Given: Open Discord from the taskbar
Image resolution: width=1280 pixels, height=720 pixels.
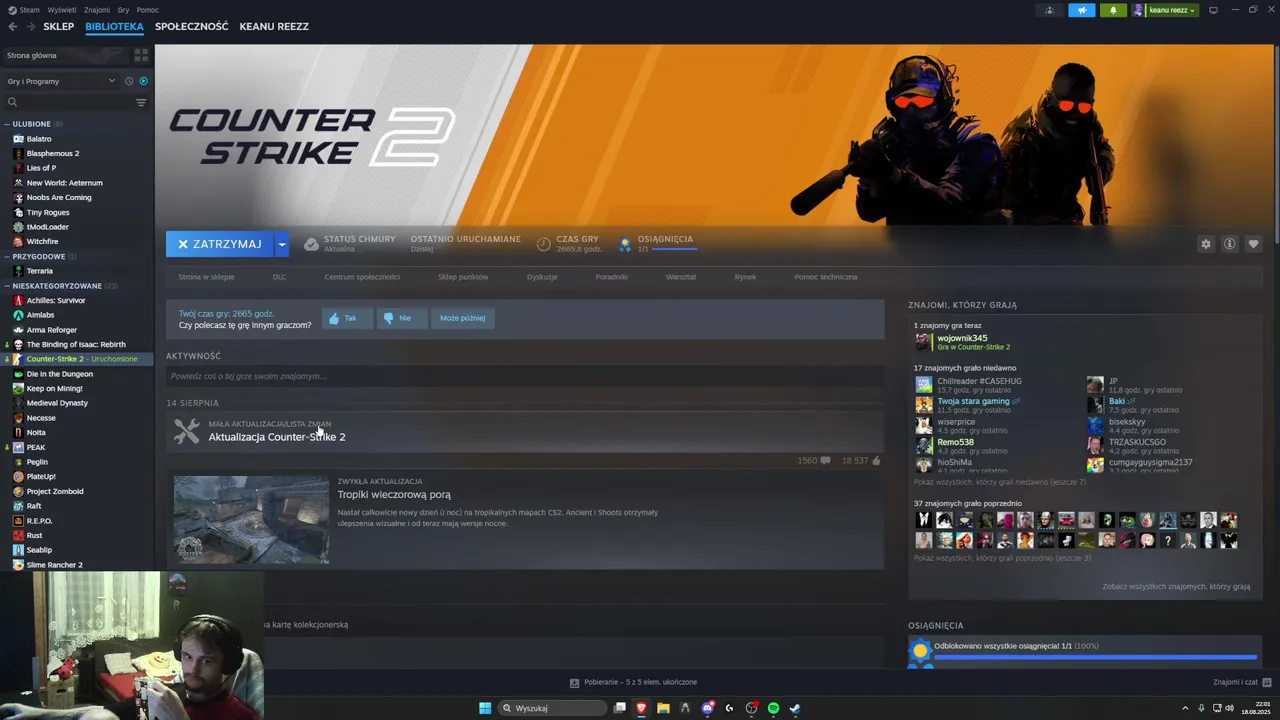Looking at the screenshot, I should (x=707, y=708).
